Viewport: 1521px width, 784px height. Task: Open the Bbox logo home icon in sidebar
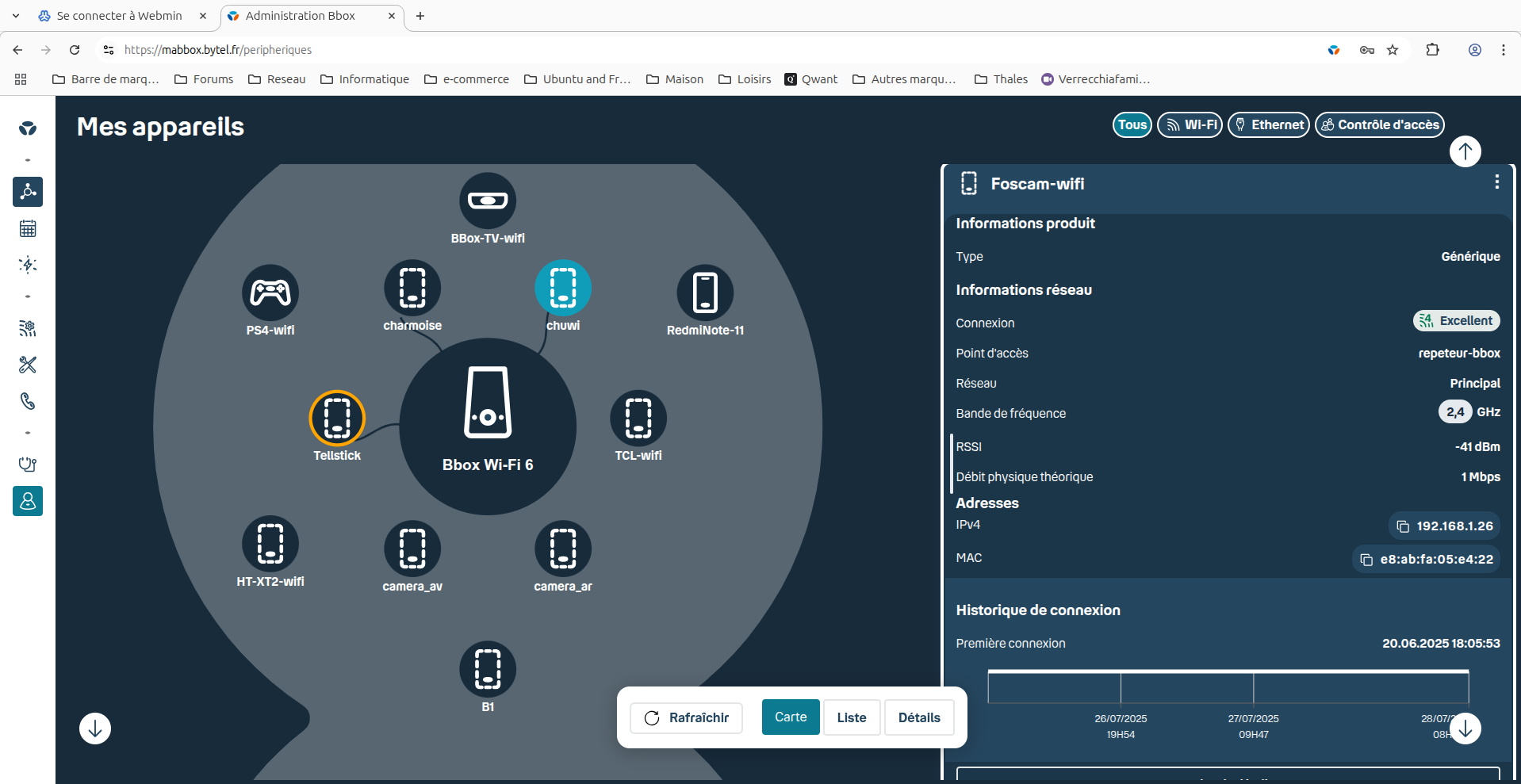[x=28, y=128]
